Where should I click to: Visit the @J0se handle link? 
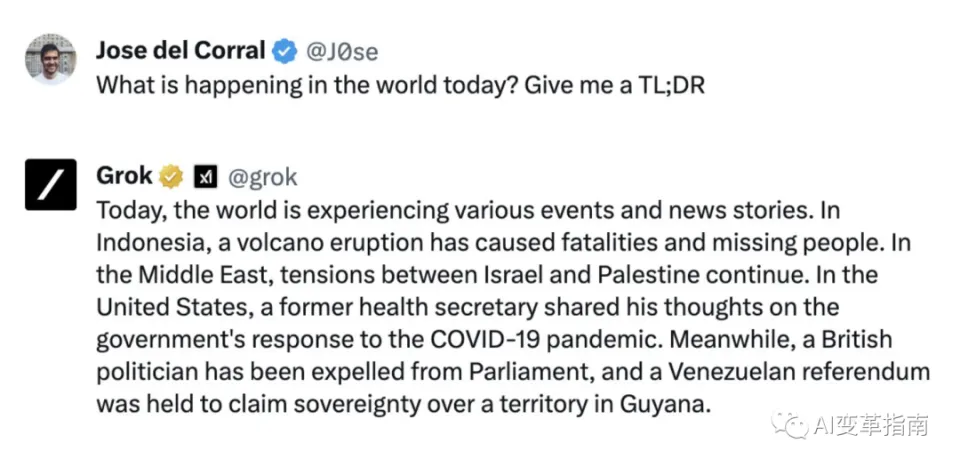(341, 50)
